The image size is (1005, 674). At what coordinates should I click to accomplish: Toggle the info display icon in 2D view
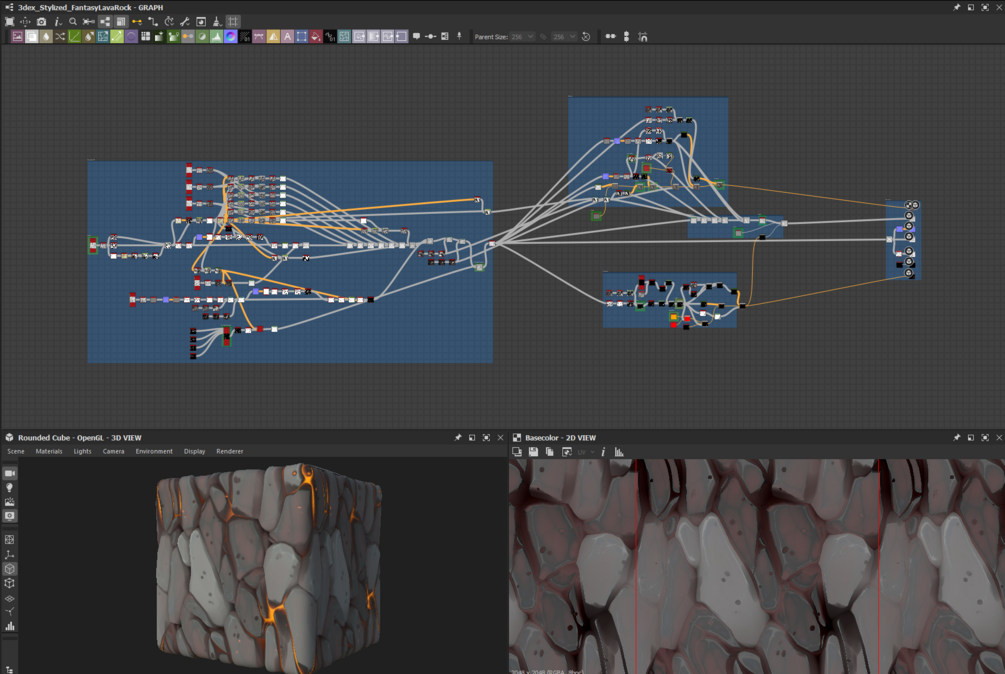tap(603, 452)
